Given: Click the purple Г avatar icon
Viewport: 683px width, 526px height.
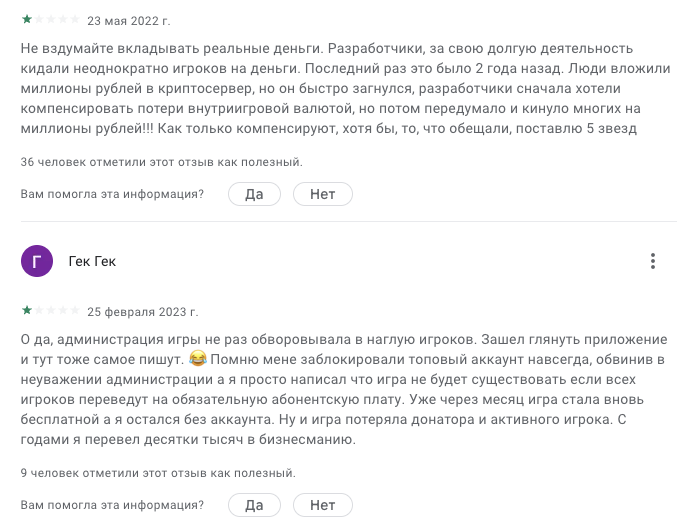Looking at the screenshot, I should (x=37, y=262).
